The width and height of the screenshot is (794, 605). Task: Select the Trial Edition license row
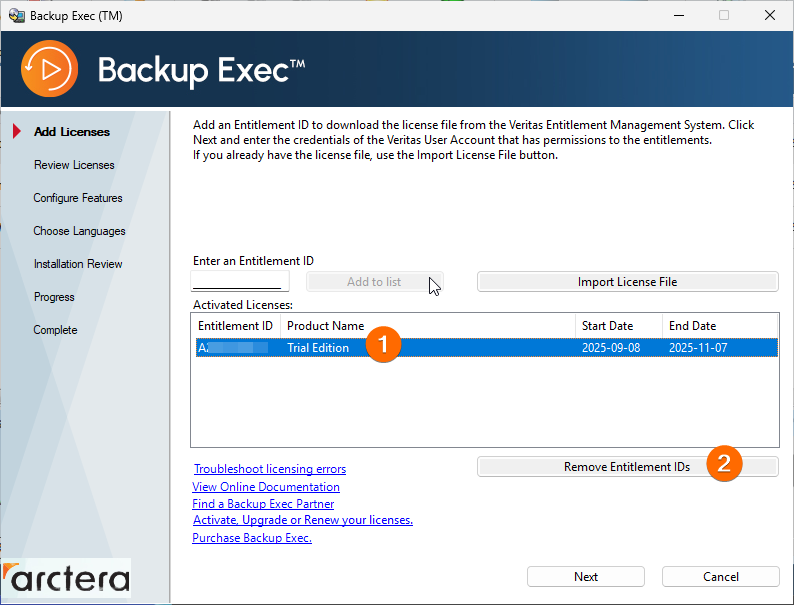point(487,348)
